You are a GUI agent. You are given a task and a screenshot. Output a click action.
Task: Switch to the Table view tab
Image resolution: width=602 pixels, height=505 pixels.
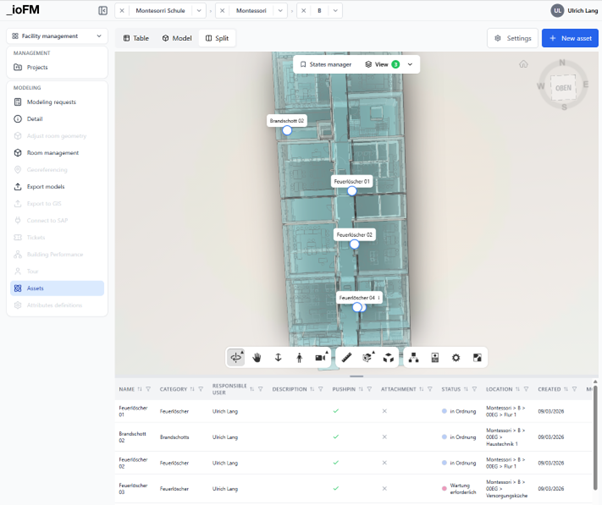point(136,38)
